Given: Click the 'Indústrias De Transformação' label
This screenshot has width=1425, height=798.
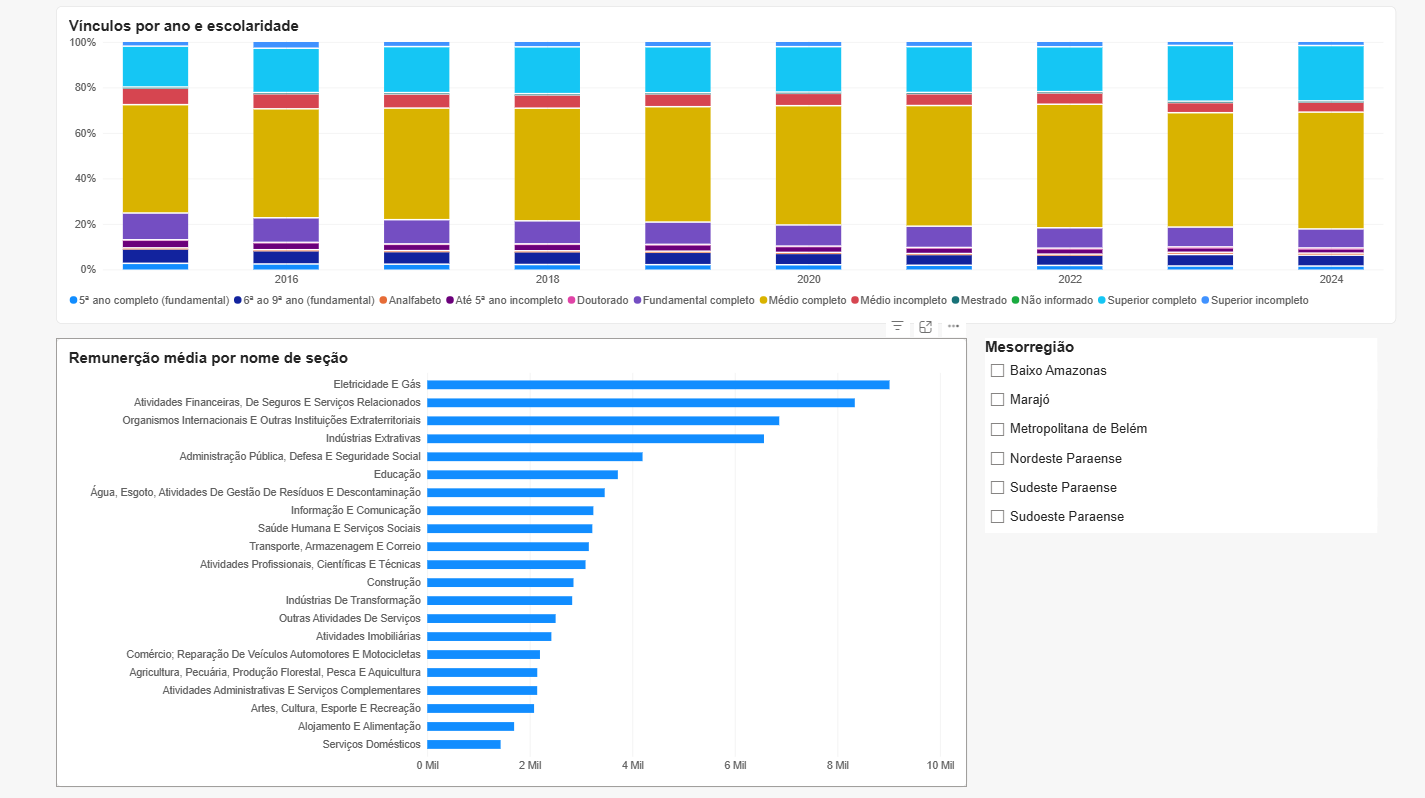Looking at the screenshot, I should pyautogui.click(x=354, y=600).
